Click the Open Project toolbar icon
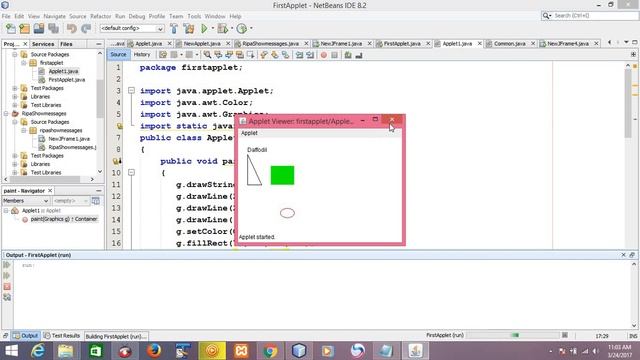The height and width of the screenshot is (360, 640). coord(39,29)
